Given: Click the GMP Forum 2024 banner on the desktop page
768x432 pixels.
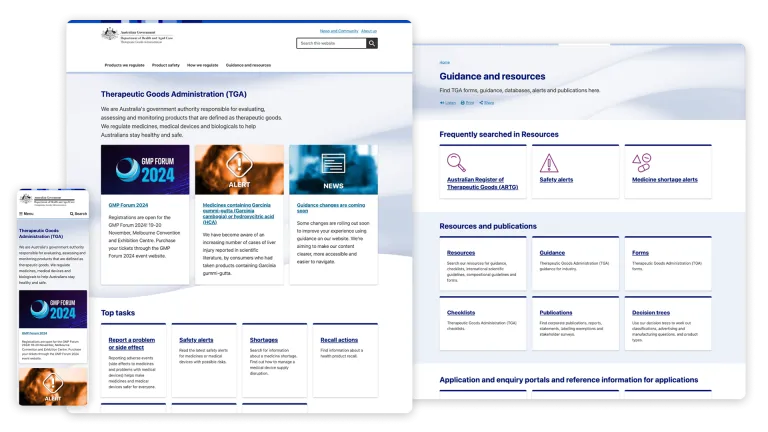Looking at the screenshot, I should (x=145, y=169).
